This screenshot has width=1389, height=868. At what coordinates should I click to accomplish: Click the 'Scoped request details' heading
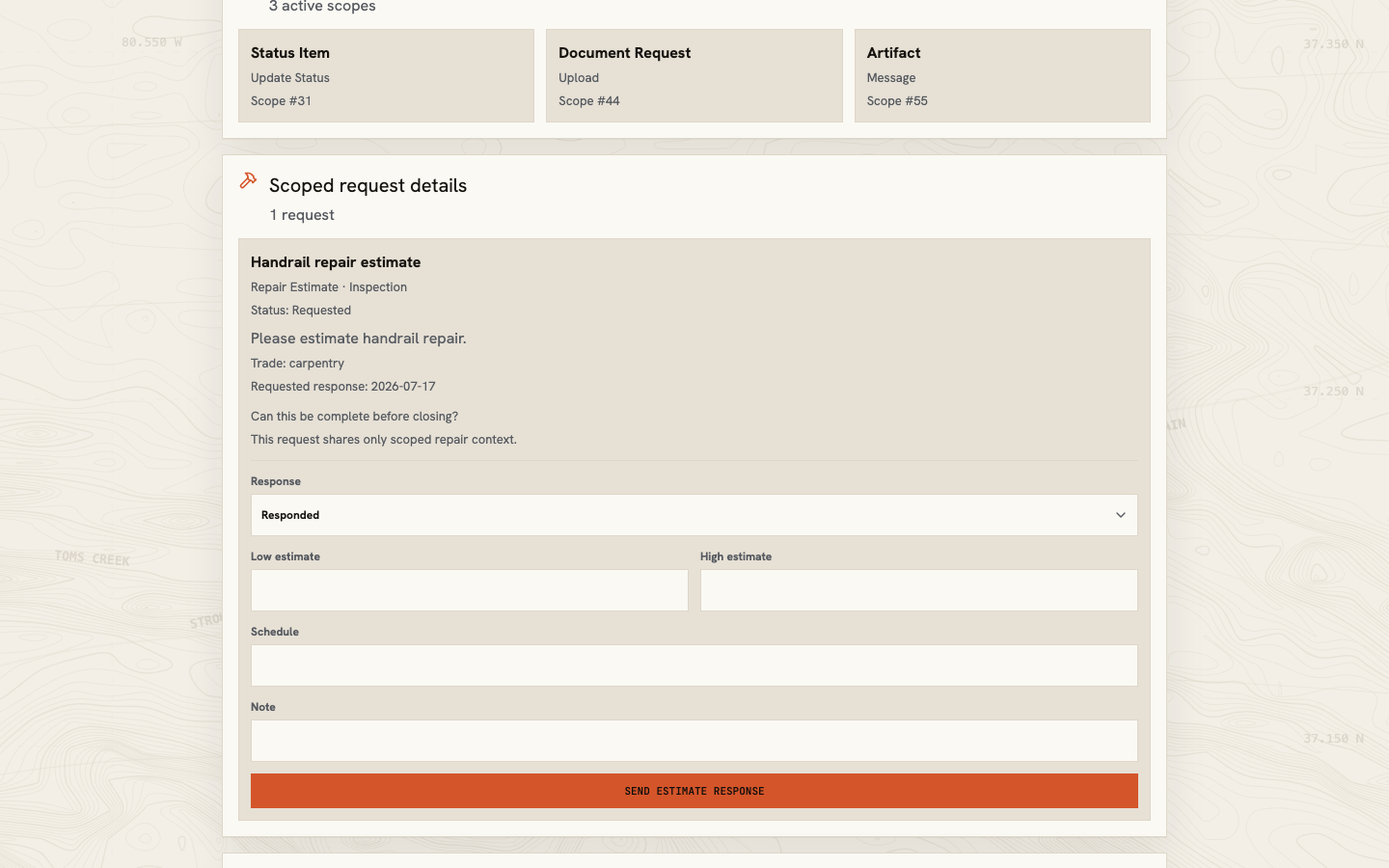click(x=368, y=185)
